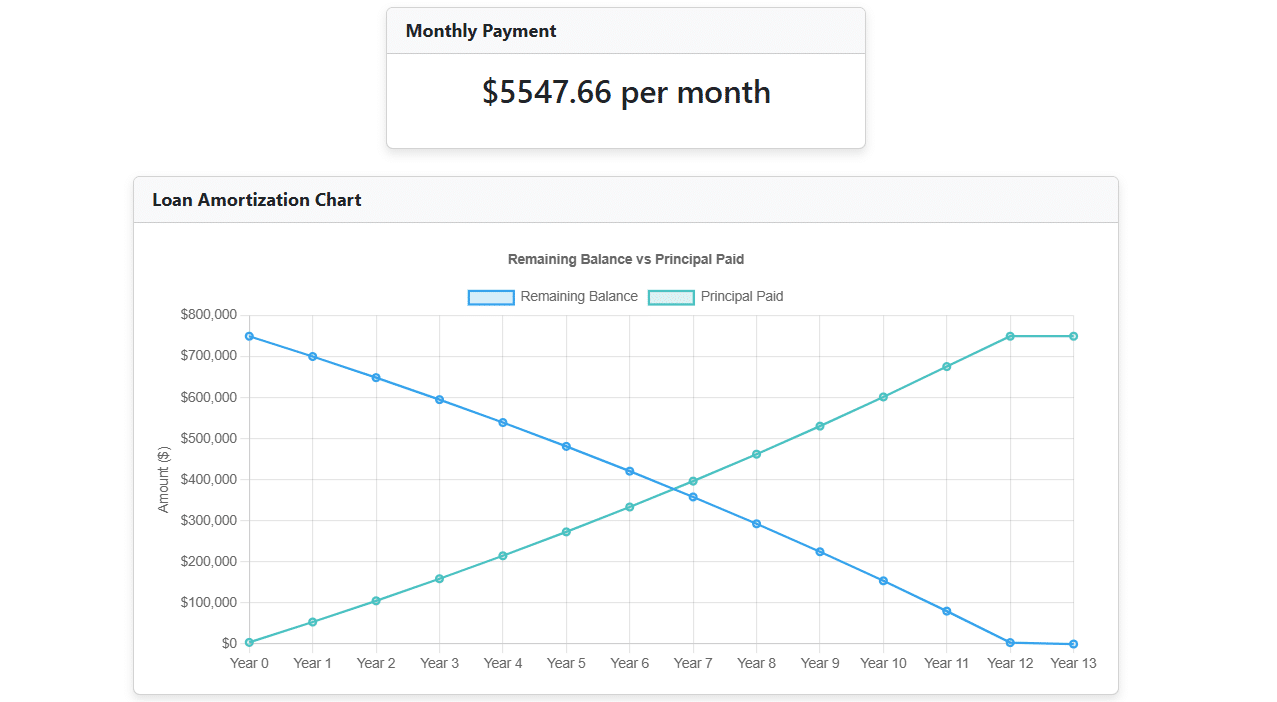Click the teal Principal Paid legend swatch
This screenshot has width=1277, height=702.
coord(671,297)
